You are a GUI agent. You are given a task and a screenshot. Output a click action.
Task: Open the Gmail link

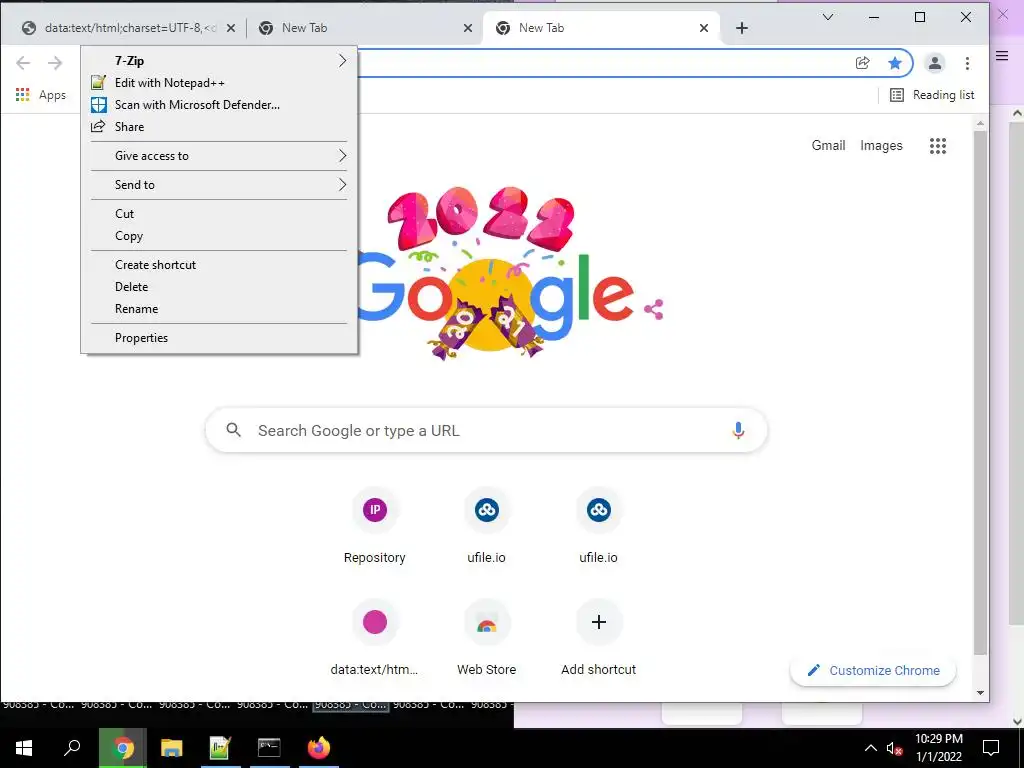point(828,146)
